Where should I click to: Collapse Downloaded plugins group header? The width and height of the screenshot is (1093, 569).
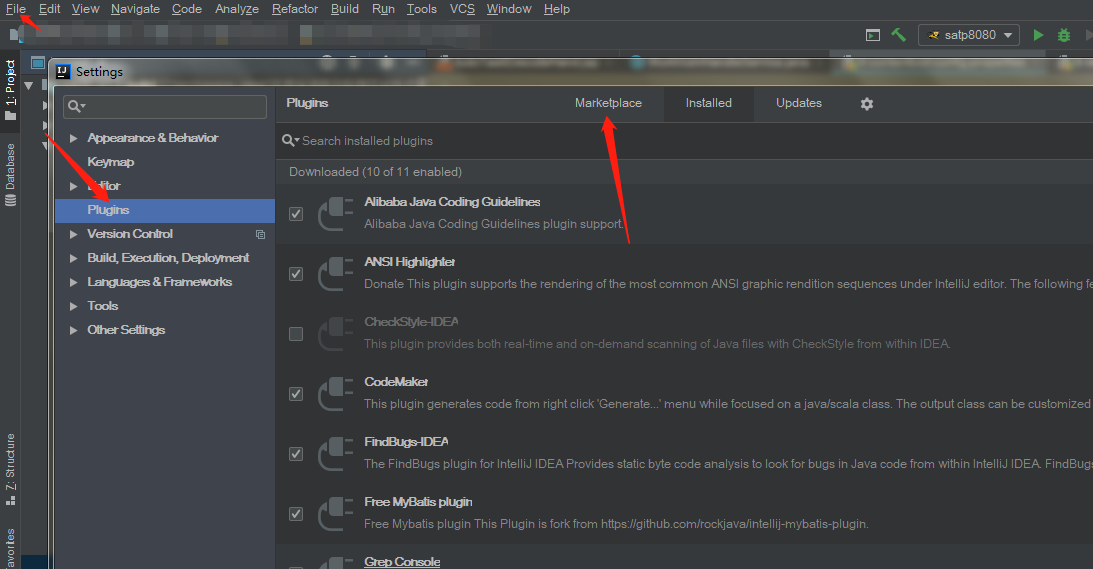tap(375, 172)
